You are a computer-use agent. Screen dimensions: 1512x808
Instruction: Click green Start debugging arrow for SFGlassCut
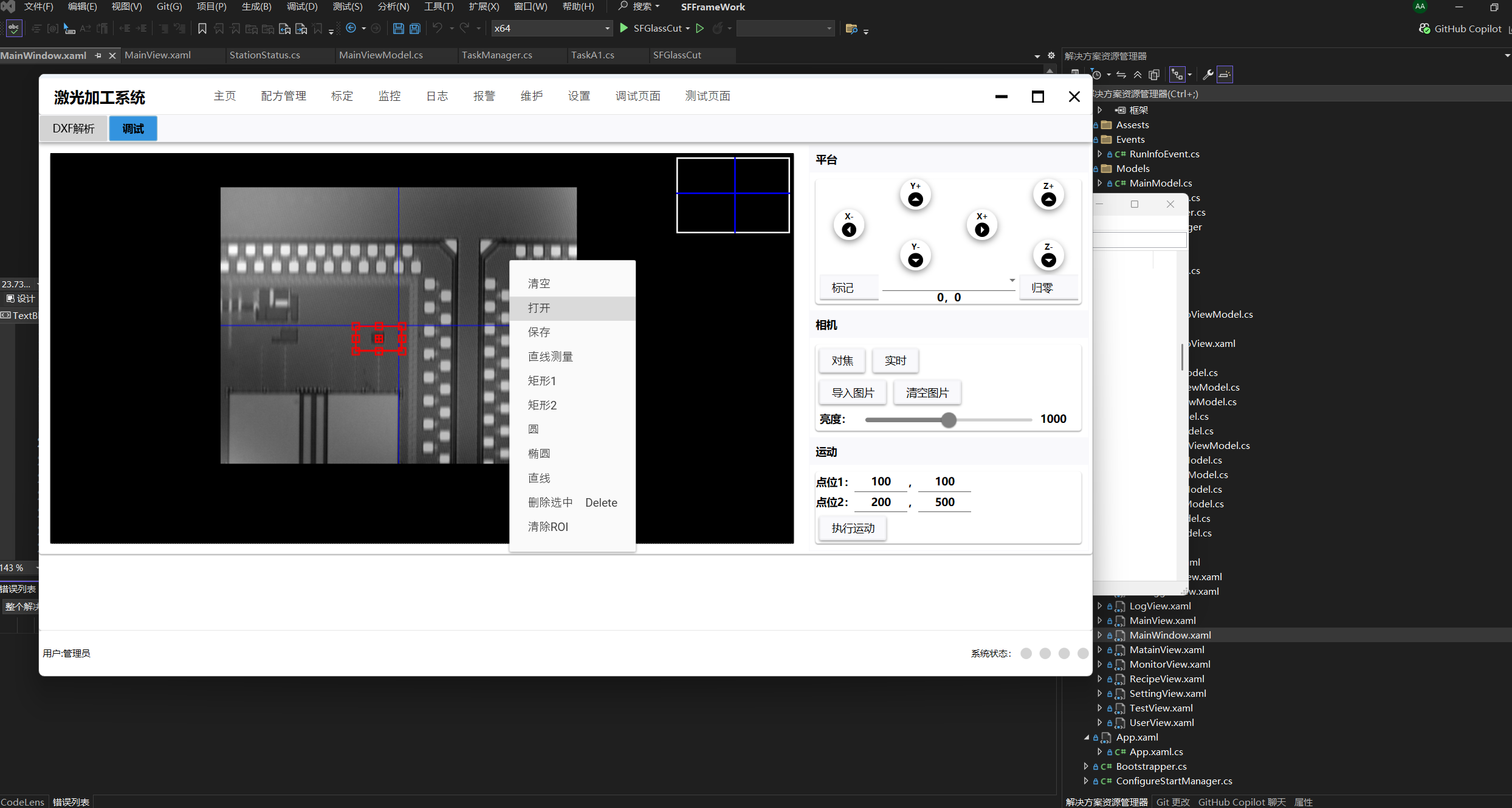point(624,28)
